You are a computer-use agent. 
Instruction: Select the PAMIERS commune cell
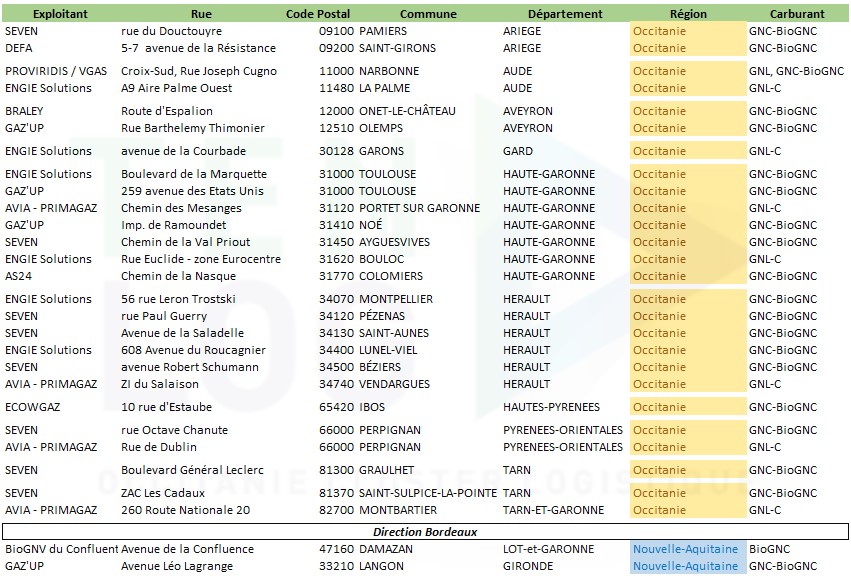click(383, 31)
